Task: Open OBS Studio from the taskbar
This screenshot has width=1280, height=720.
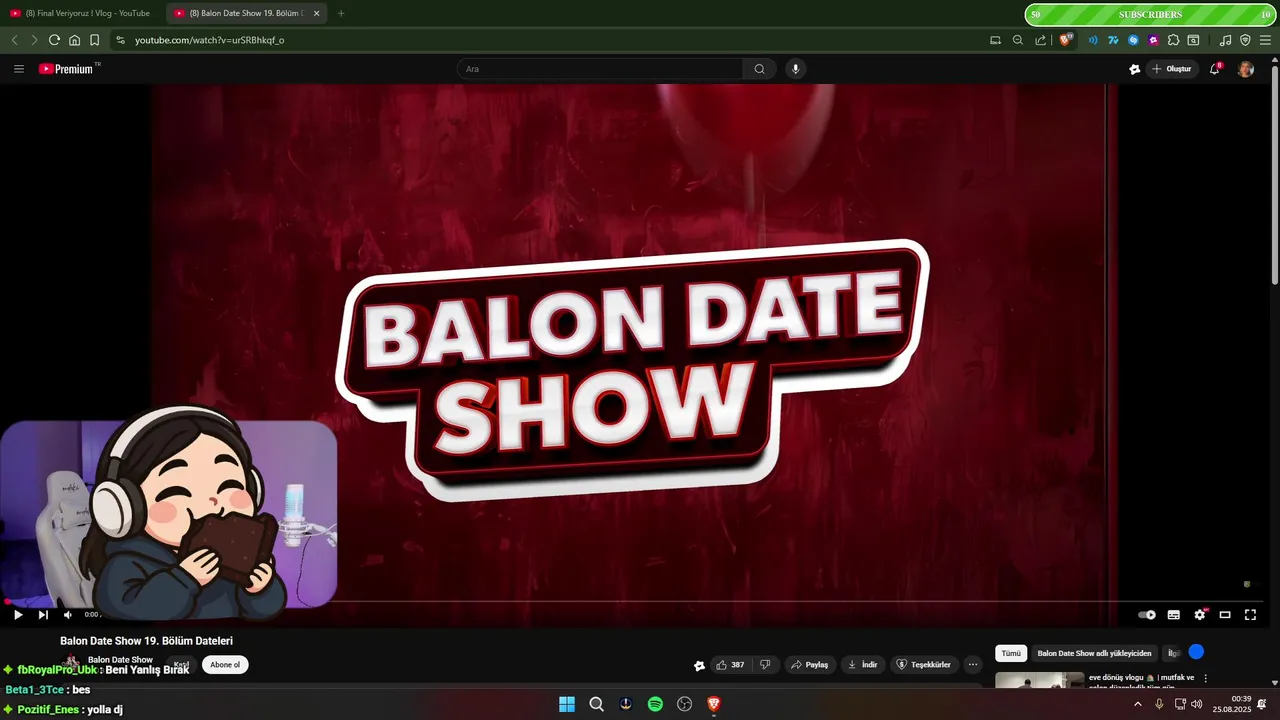Action: coord(685,704)
